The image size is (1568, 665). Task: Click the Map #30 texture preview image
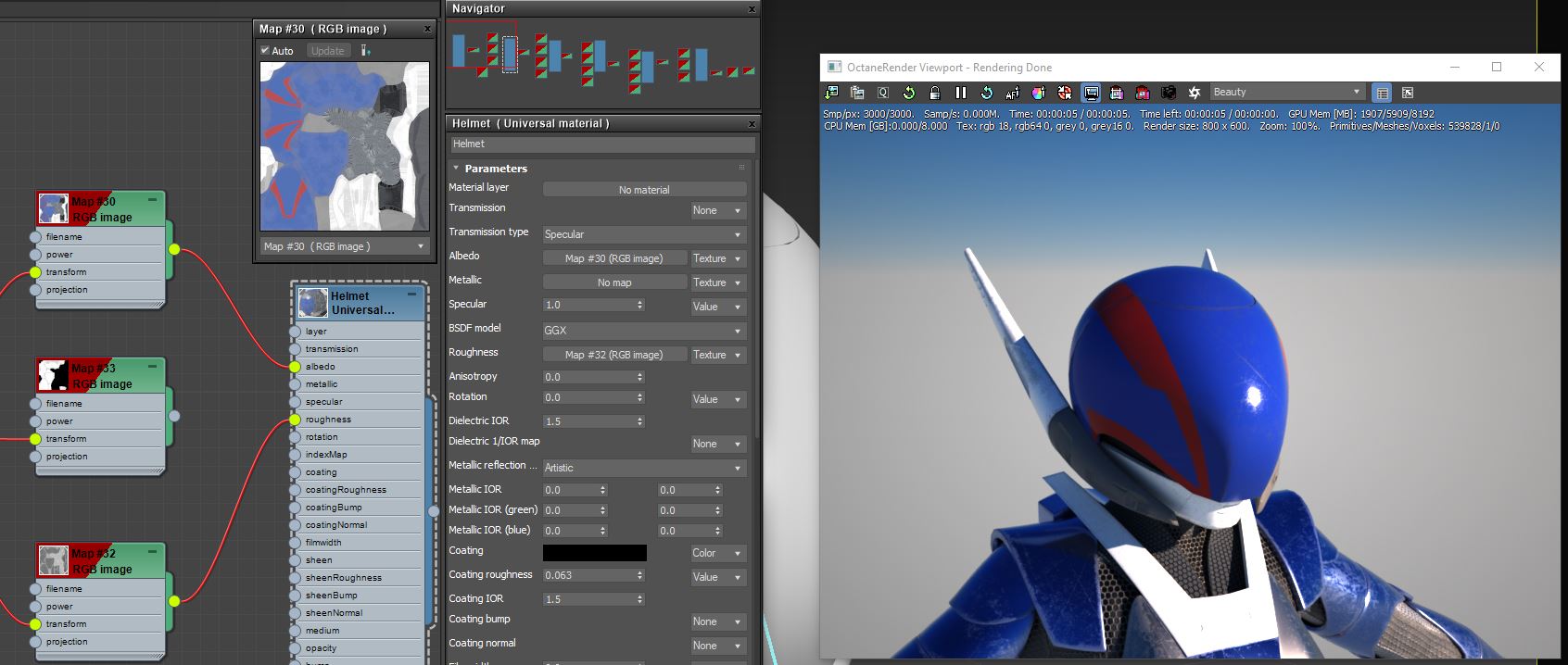pos(345,146)
